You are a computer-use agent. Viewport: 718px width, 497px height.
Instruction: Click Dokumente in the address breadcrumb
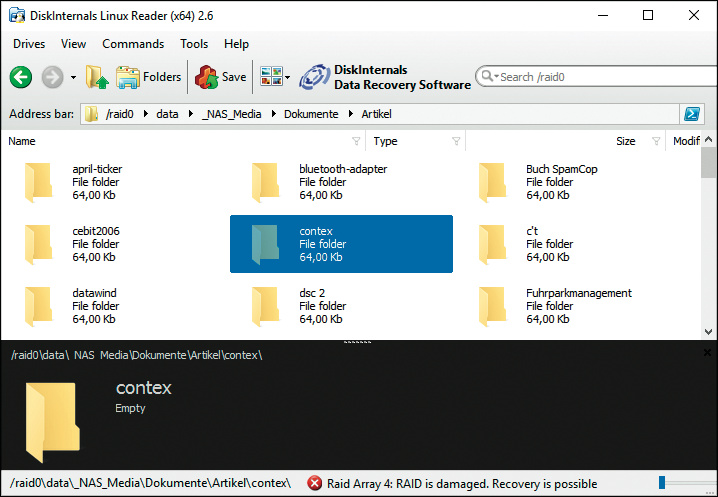click(x=311, y=114)
